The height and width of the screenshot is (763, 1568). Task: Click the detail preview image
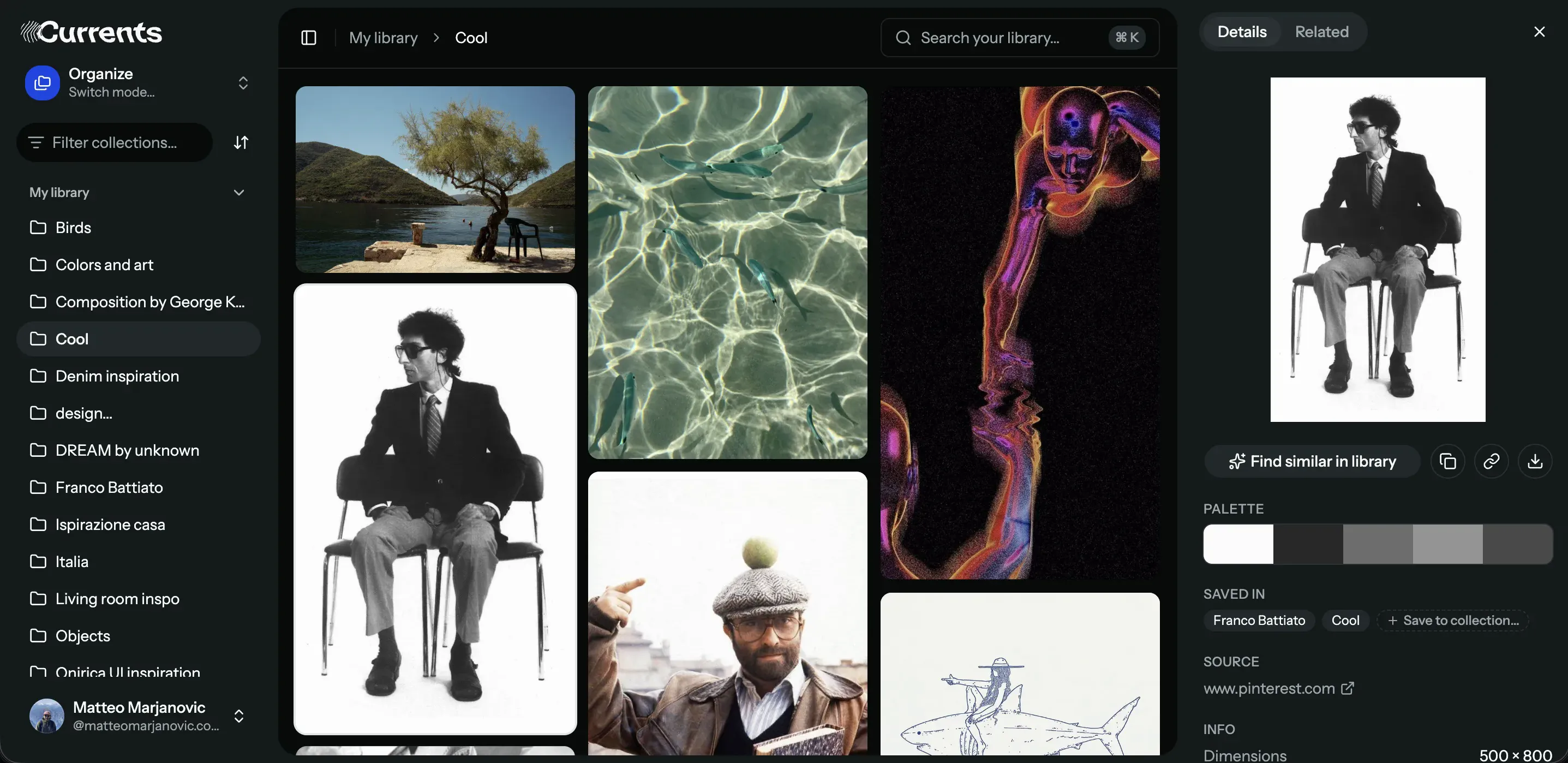pos(1378,249)
